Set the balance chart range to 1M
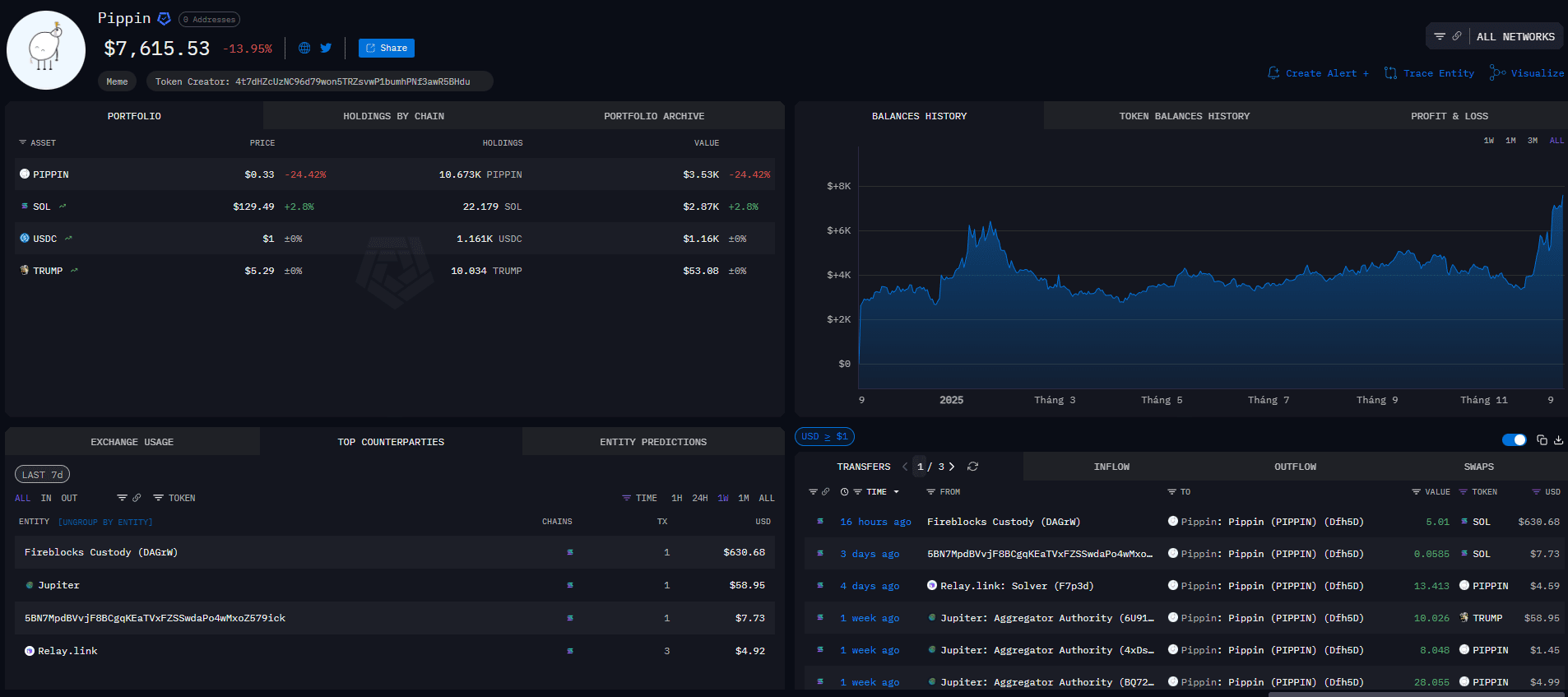The height and width of the screenshot is (697, 1568). [x=1510, y=141]
